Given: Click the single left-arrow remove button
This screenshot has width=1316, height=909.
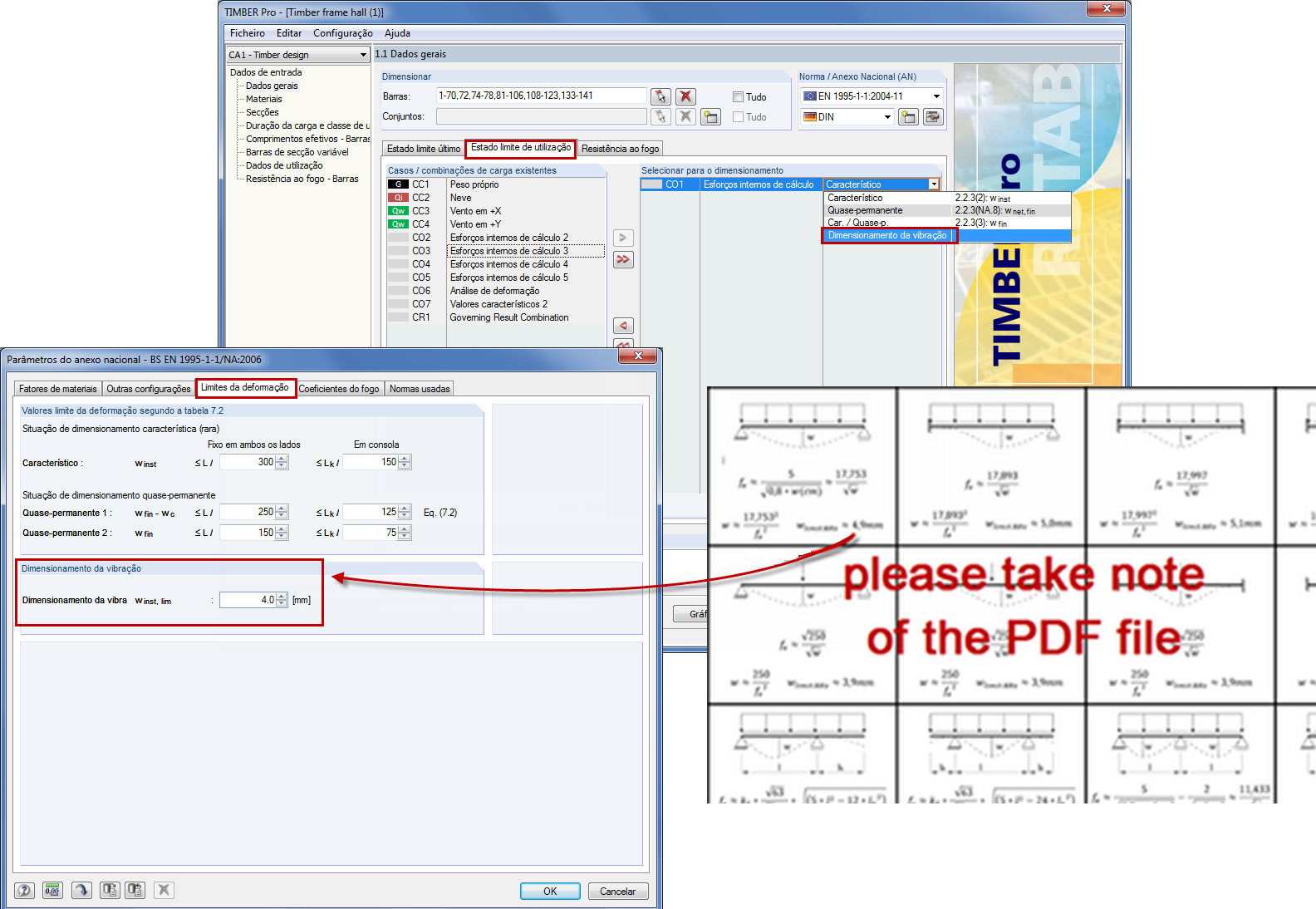Looking at the screenshot, I should [623, 326].
